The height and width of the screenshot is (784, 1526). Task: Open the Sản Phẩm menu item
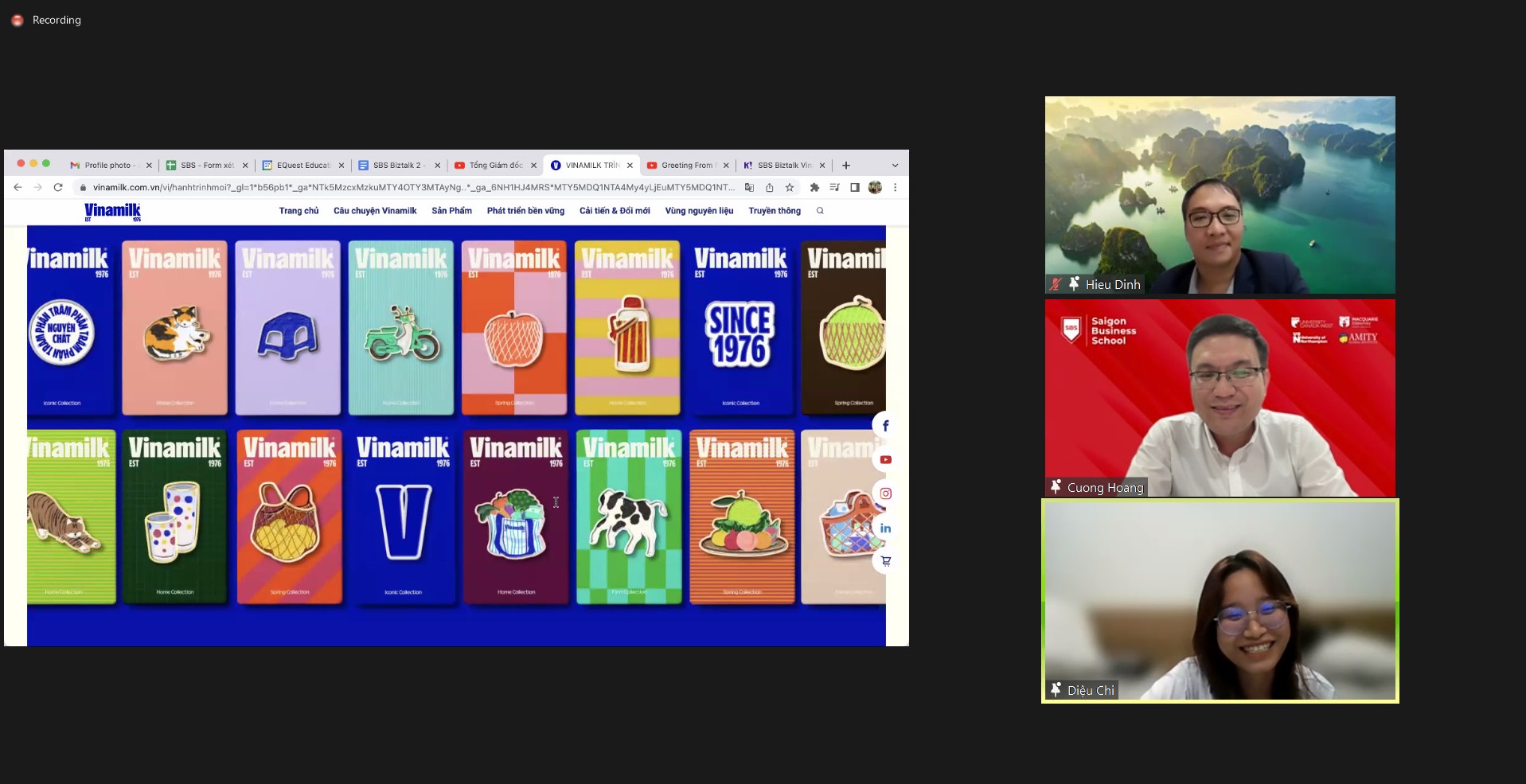[x=451, y=211]
